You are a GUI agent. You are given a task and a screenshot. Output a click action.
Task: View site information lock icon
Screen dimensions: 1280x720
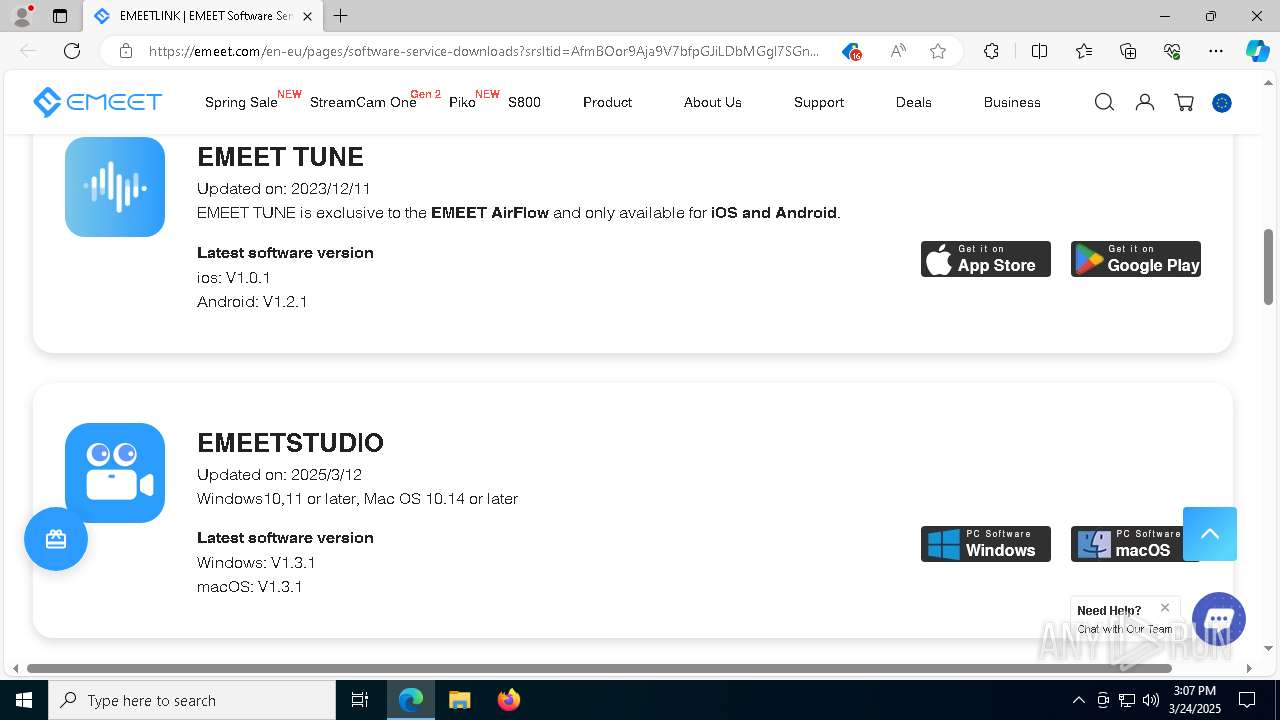[126, 51]
